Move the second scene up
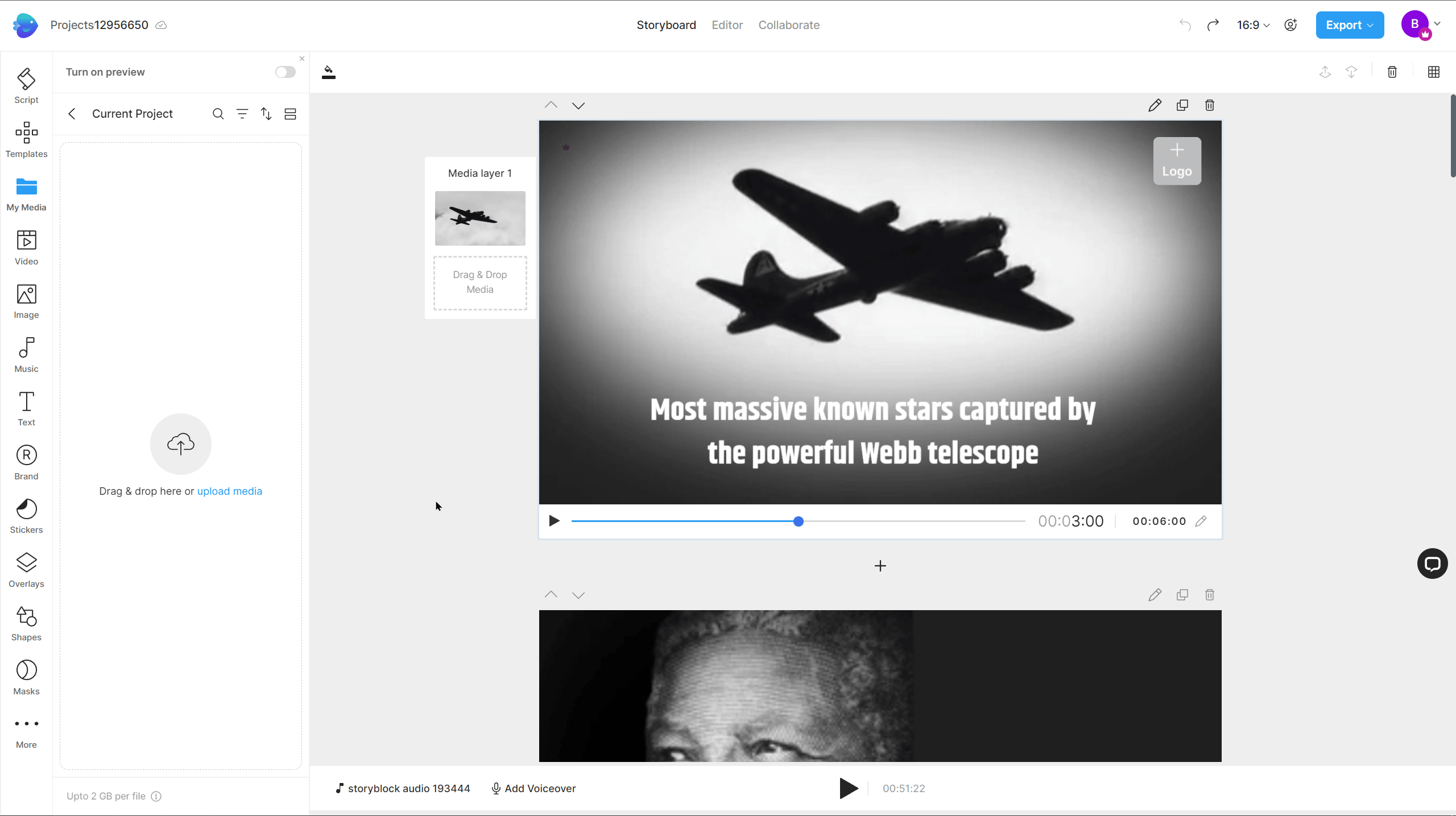1456x816 pixels. click(551, 595)
